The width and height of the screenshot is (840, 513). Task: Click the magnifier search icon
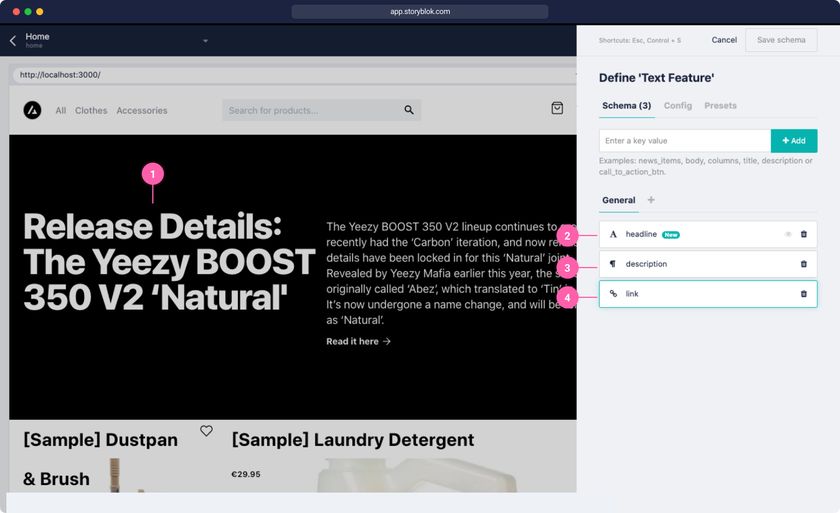coord(409,110)
